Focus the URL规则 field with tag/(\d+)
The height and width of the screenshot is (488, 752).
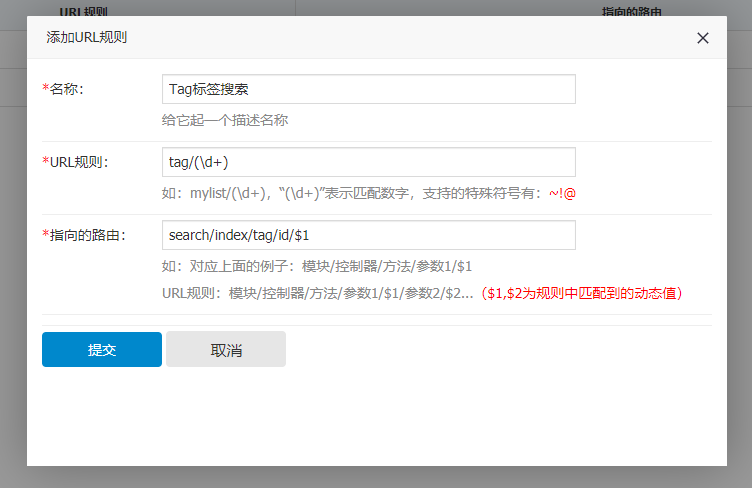pos(368,162)
